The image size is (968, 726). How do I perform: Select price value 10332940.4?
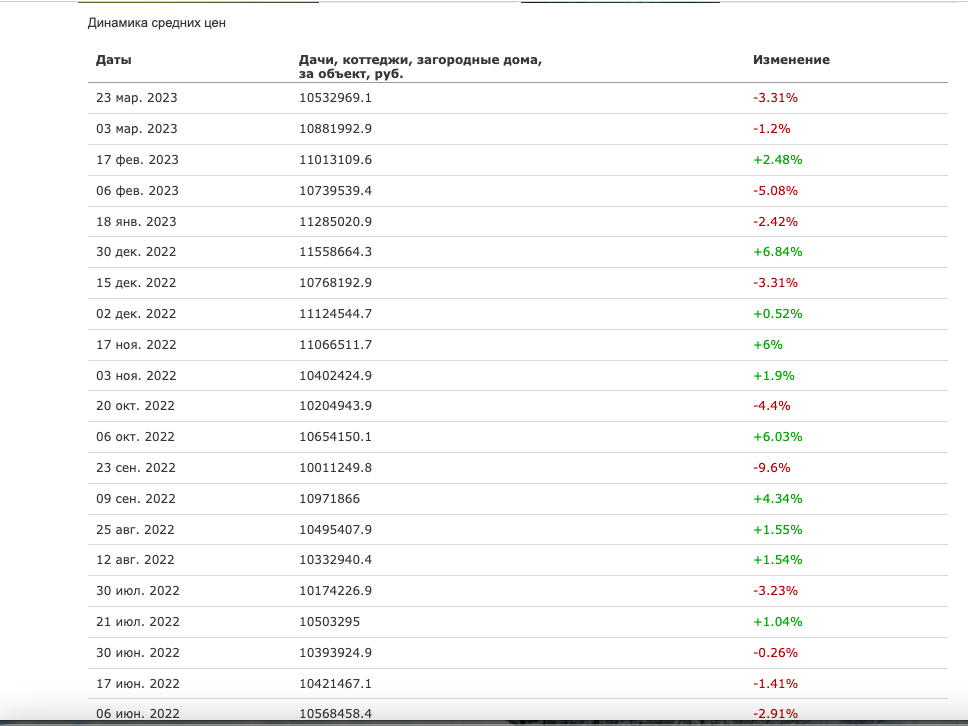(x=335, y=559)
